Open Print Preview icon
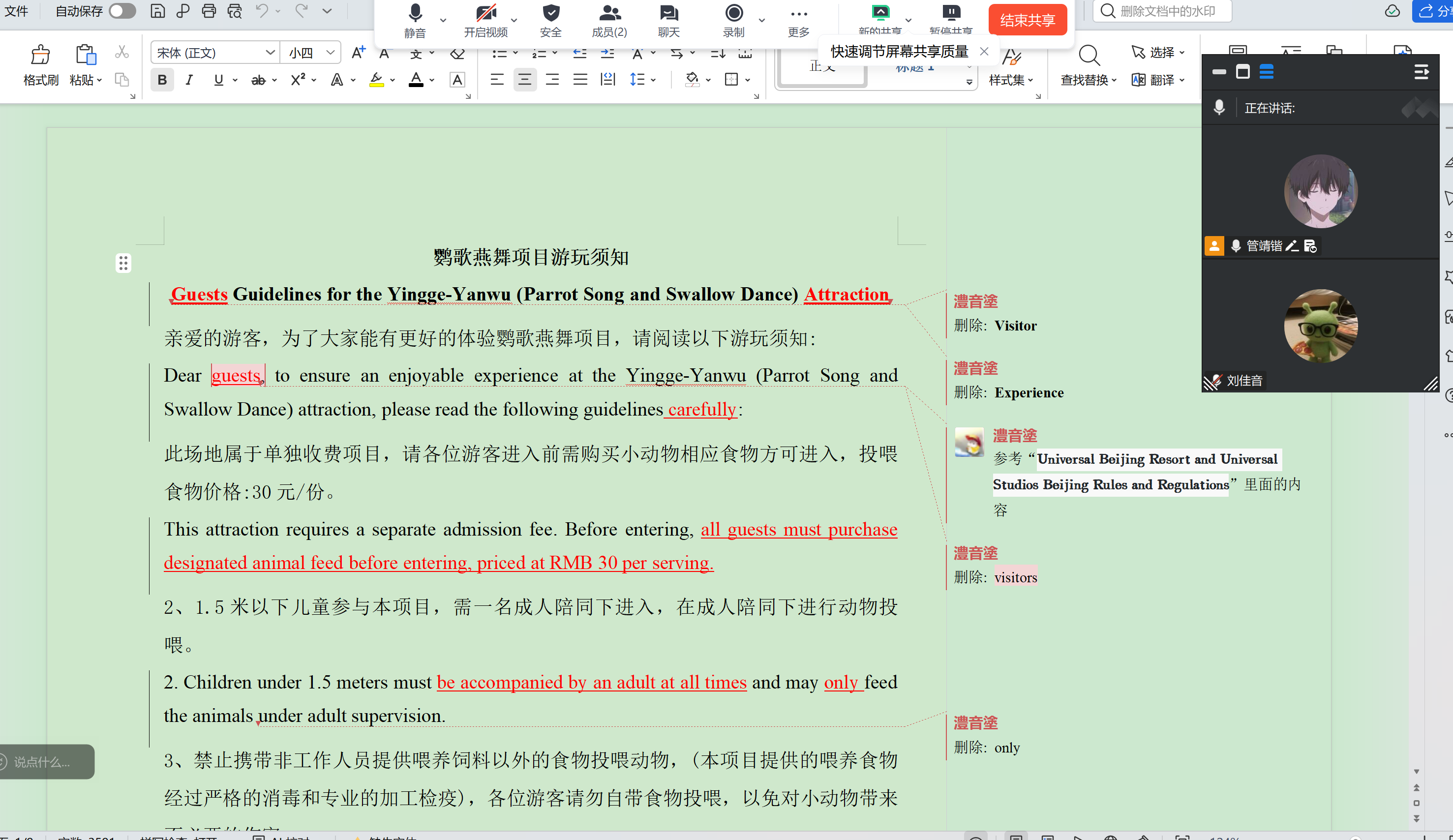This screenshot has width=1453, height=840. click(x=235, y=11)
